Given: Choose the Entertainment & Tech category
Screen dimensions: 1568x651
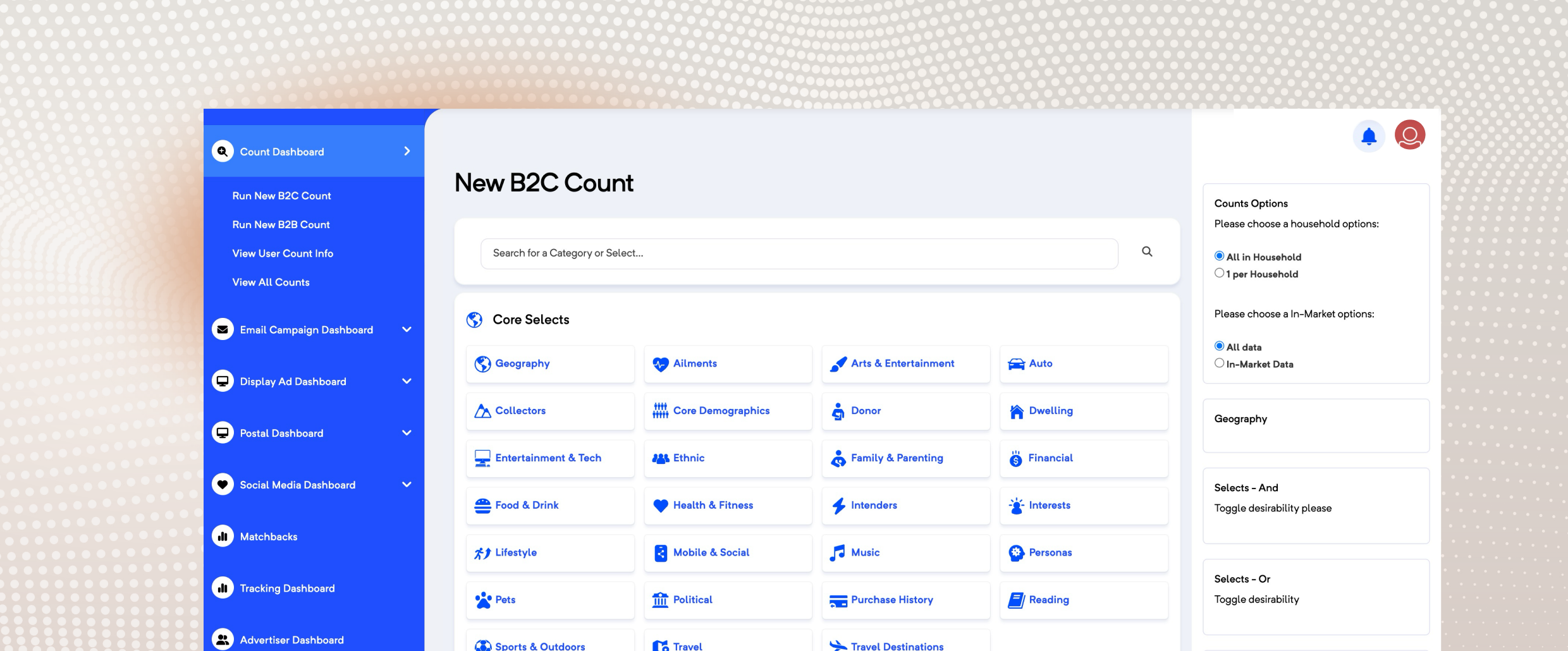Looking at the screenshot, I should [x=550, y=458].
